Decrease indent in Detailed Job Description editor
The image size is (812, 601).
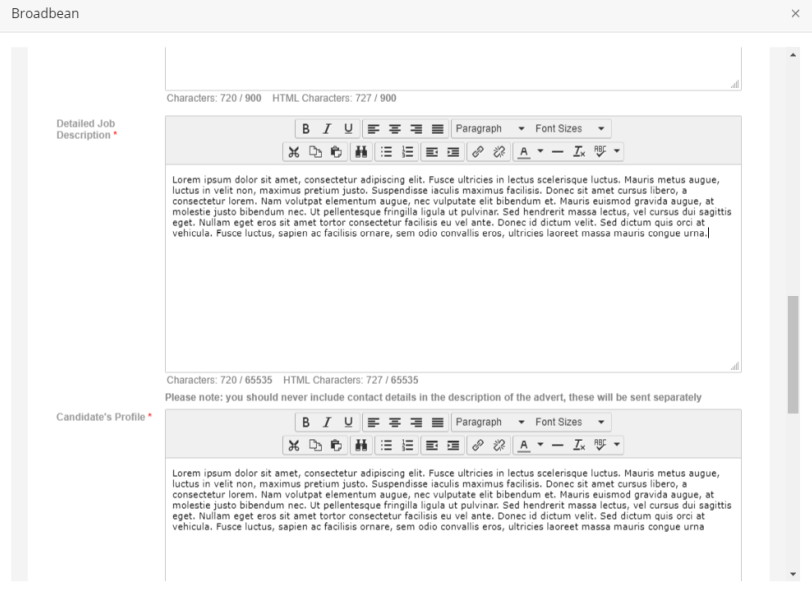point(432,152)
